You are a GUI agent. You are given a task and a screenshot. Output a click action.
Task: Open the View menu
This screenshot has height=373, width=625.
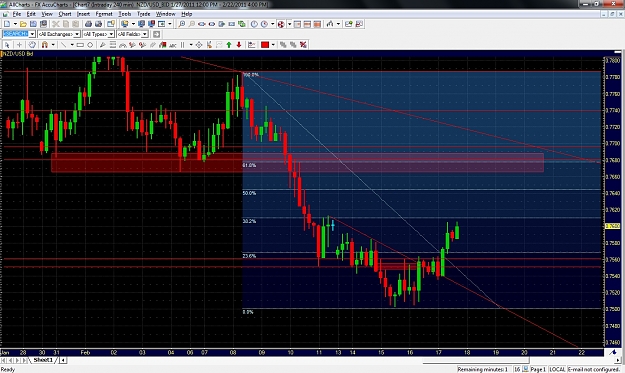point(47,14)
